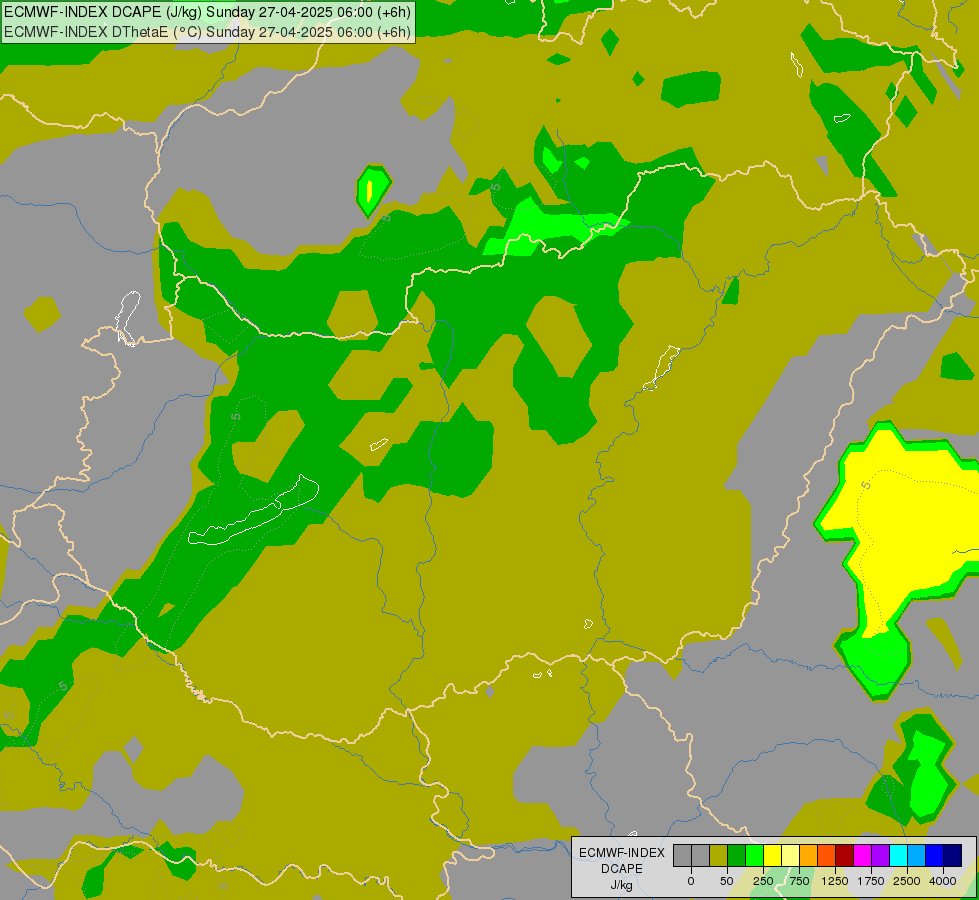979x900 pixels.
Task: Click the red-orange legend swatch
Action: (x=827, y=855)
